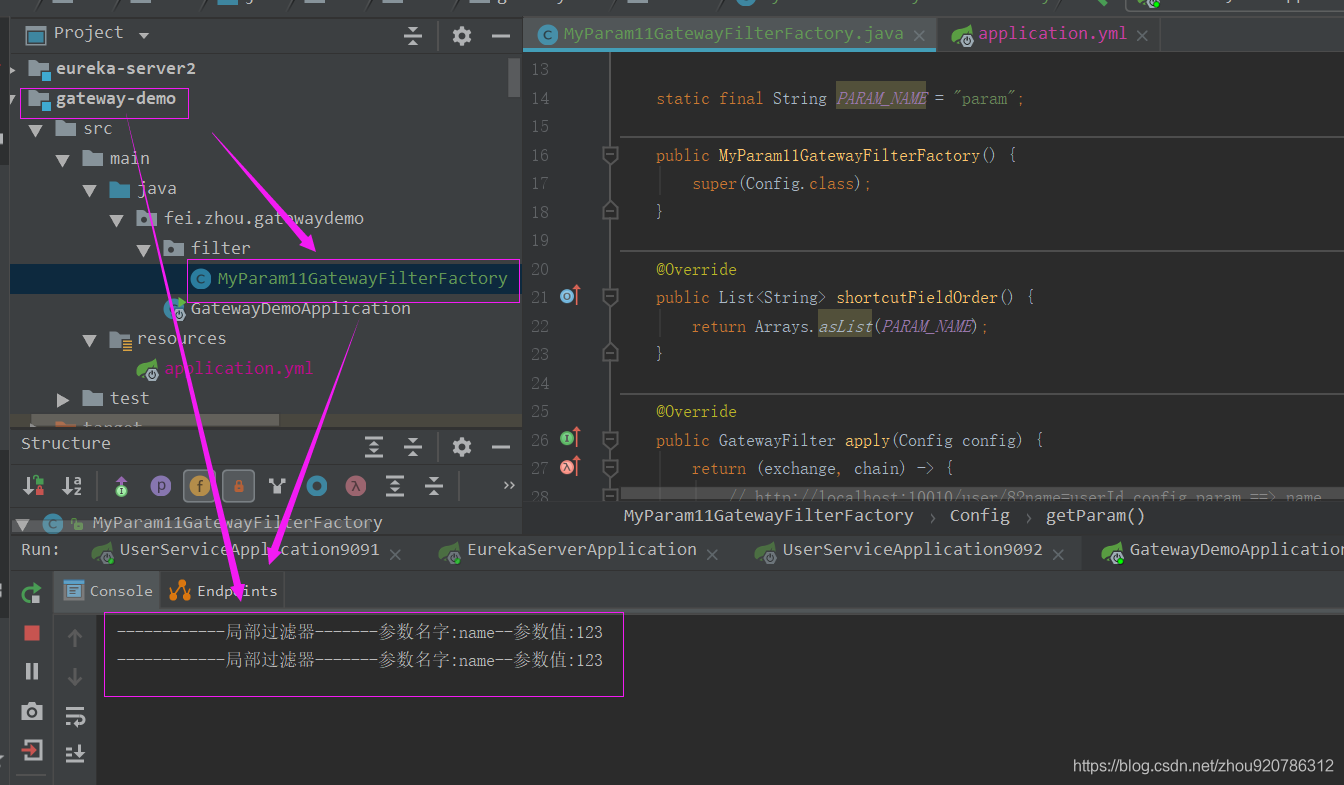Collapse MyParam11GatewayFilterFactory node in Structure

pos(23,524)
